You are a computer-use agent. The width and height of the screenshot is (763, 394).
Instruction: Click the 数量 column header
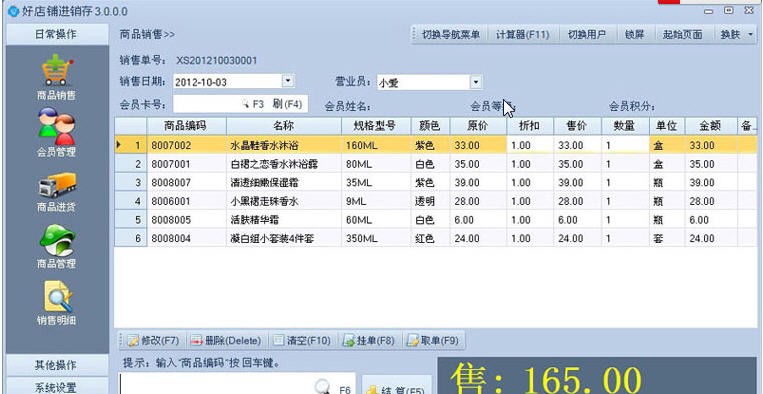pos(625,126)
